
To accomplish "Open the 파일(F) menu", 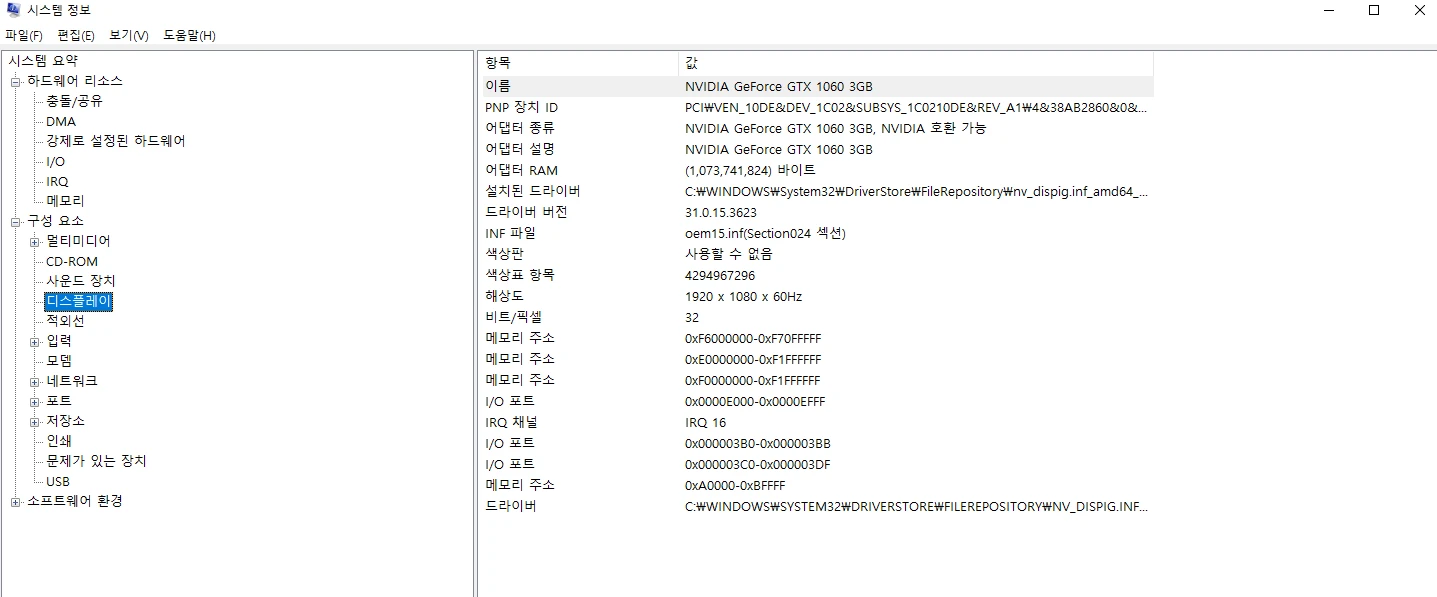I will [x=24, y=35].
